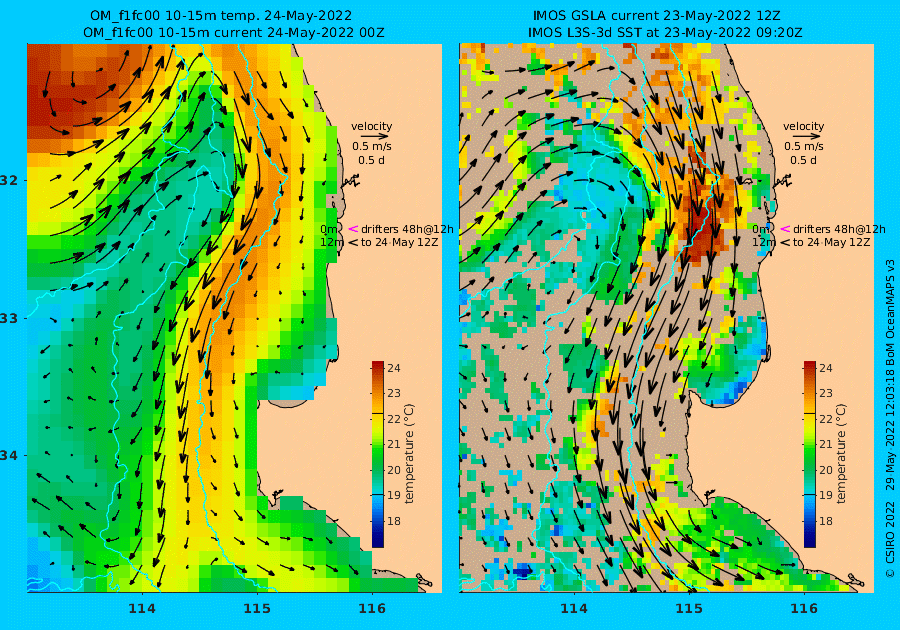900x630 pixels.
Task: Click the latitude label '33'
Action: tap(9, 318)
